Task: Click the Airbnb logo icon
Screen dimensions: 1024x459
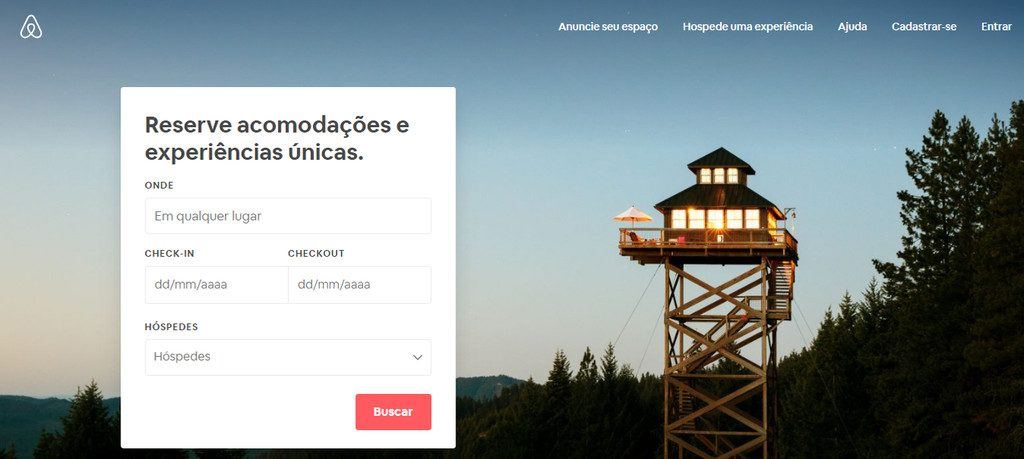Action: (31, 27)
